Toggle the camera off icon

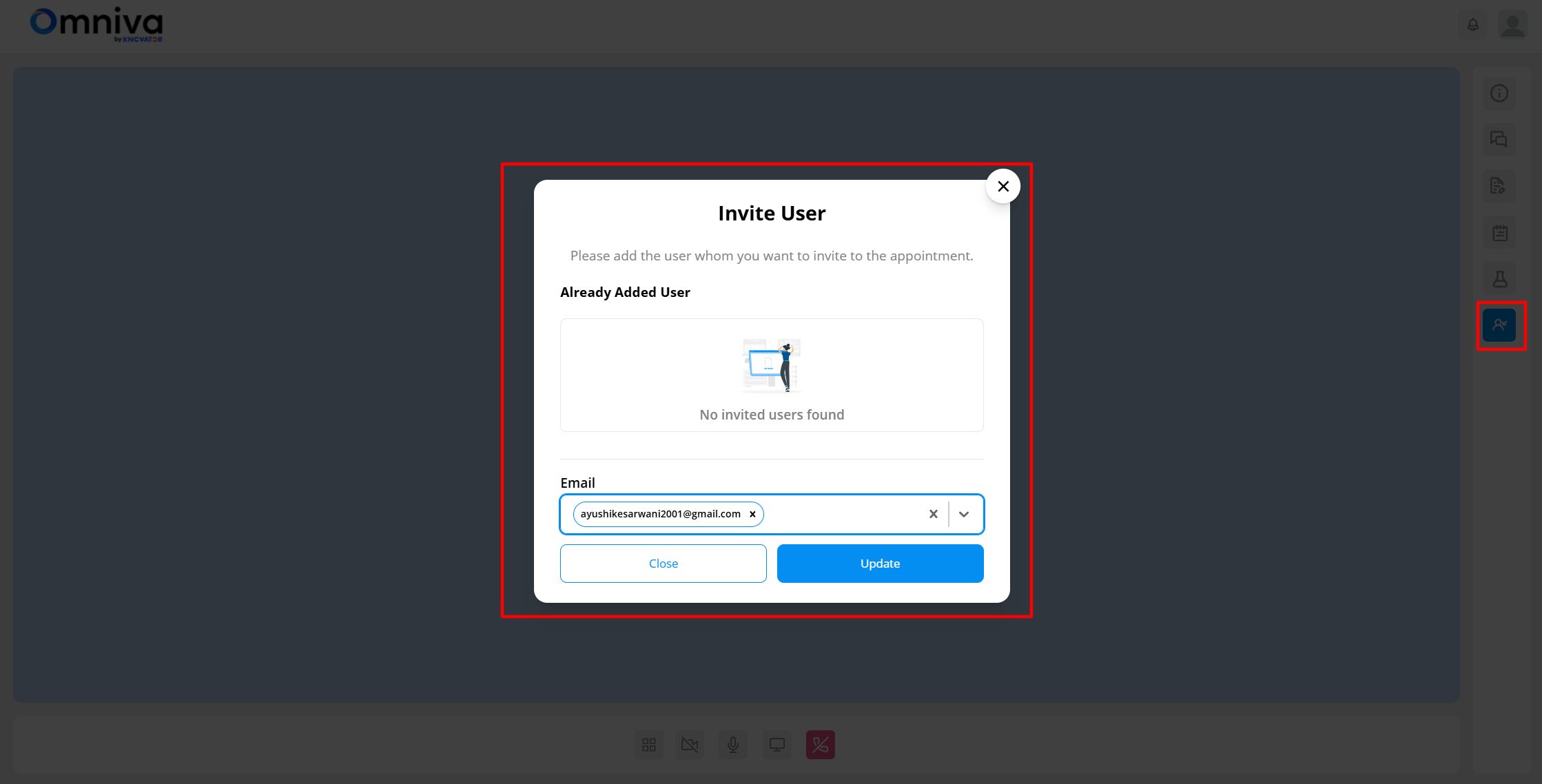point(690,745)
